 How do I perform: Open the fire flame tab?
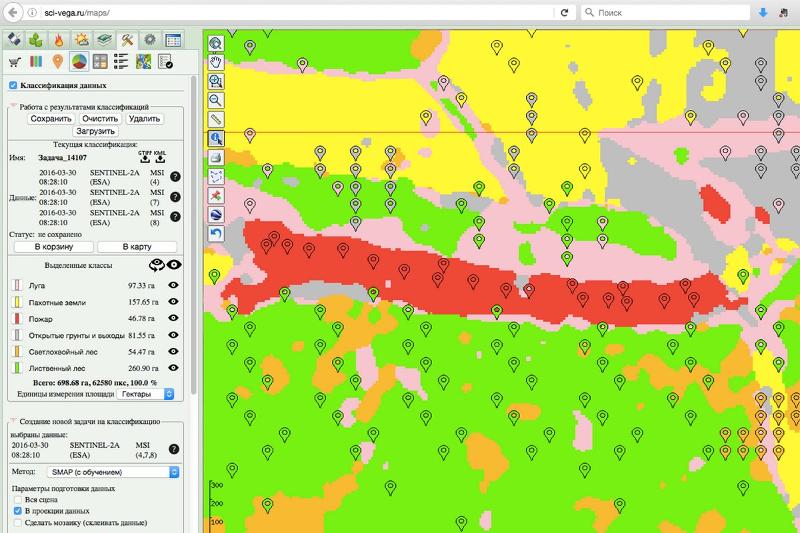coord(59,40)
